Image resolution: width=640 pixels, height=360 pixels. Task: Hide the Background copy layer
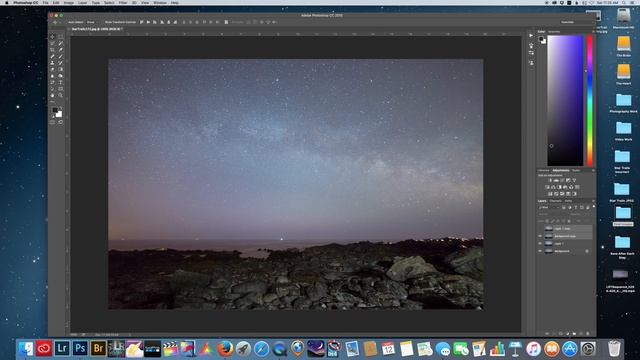pos(540,236)
